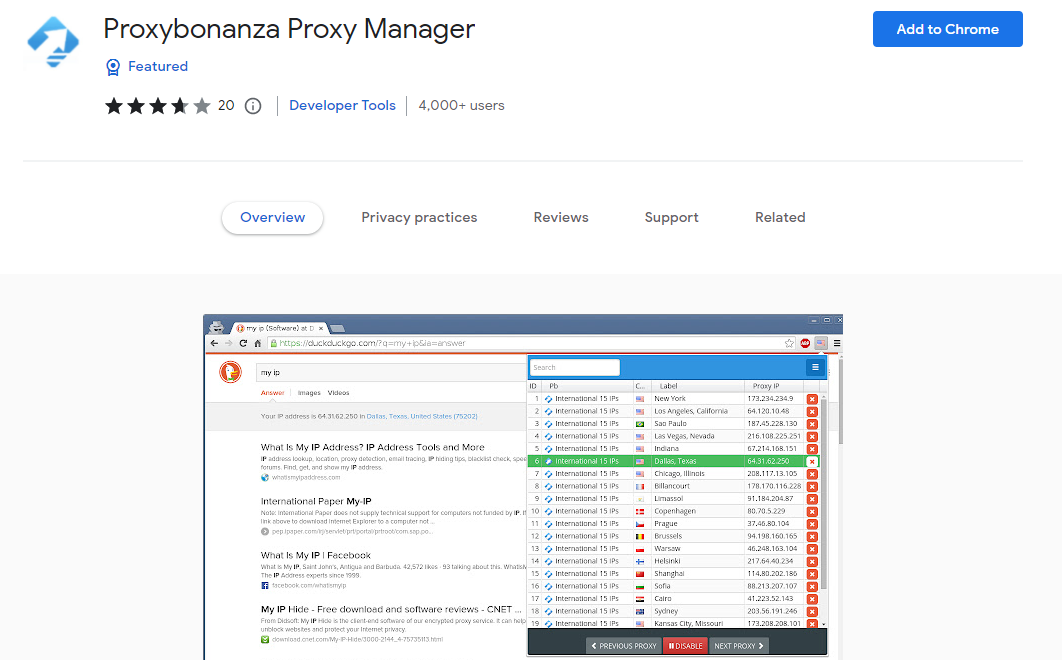The height and width of the screenshot is (660, 1062).
Task: Click the Search field in proxy popup
Action: (x=574, y=367)
